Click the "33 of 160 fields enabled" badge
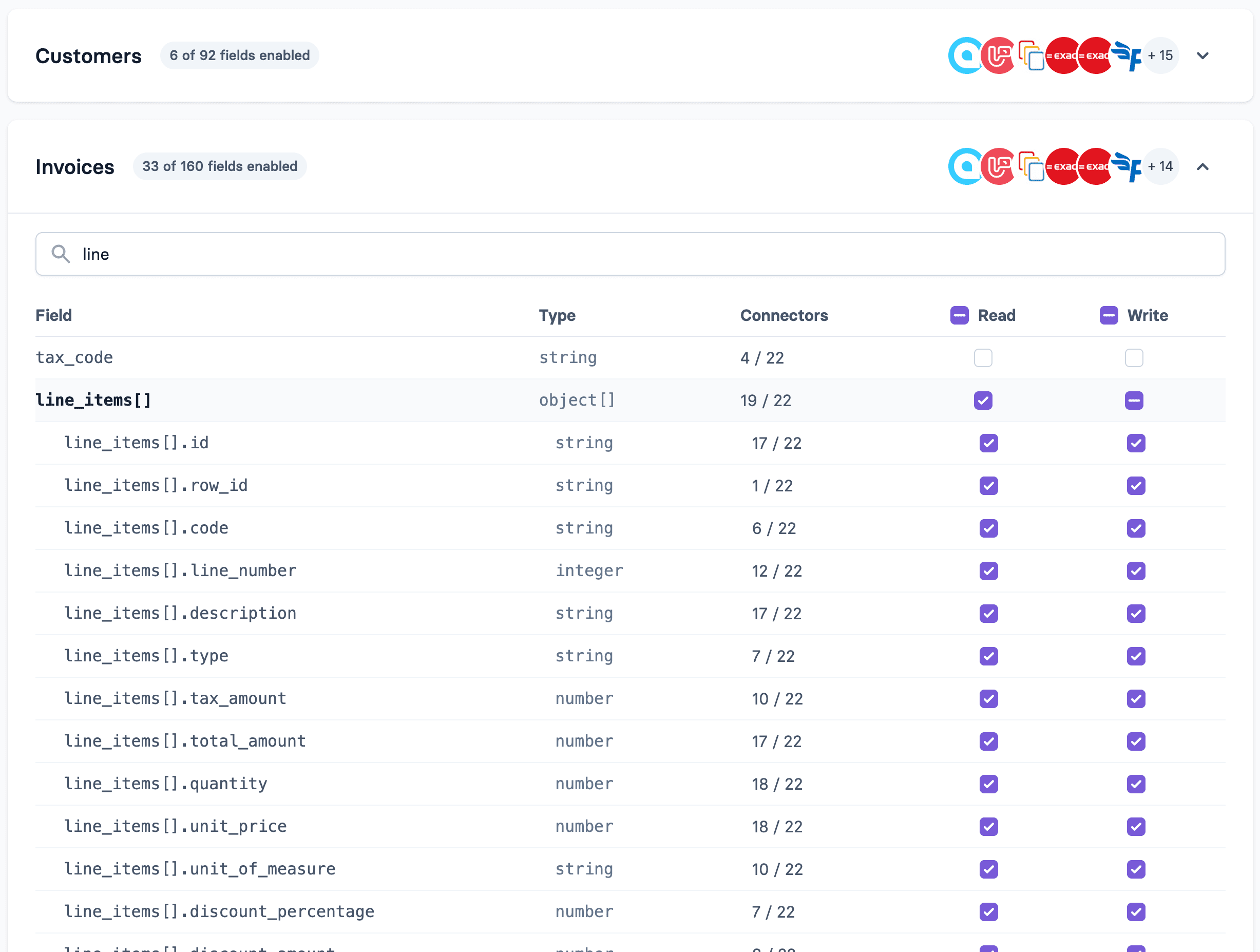This screenshot has width=1260, height=952. tap(220, 166)
